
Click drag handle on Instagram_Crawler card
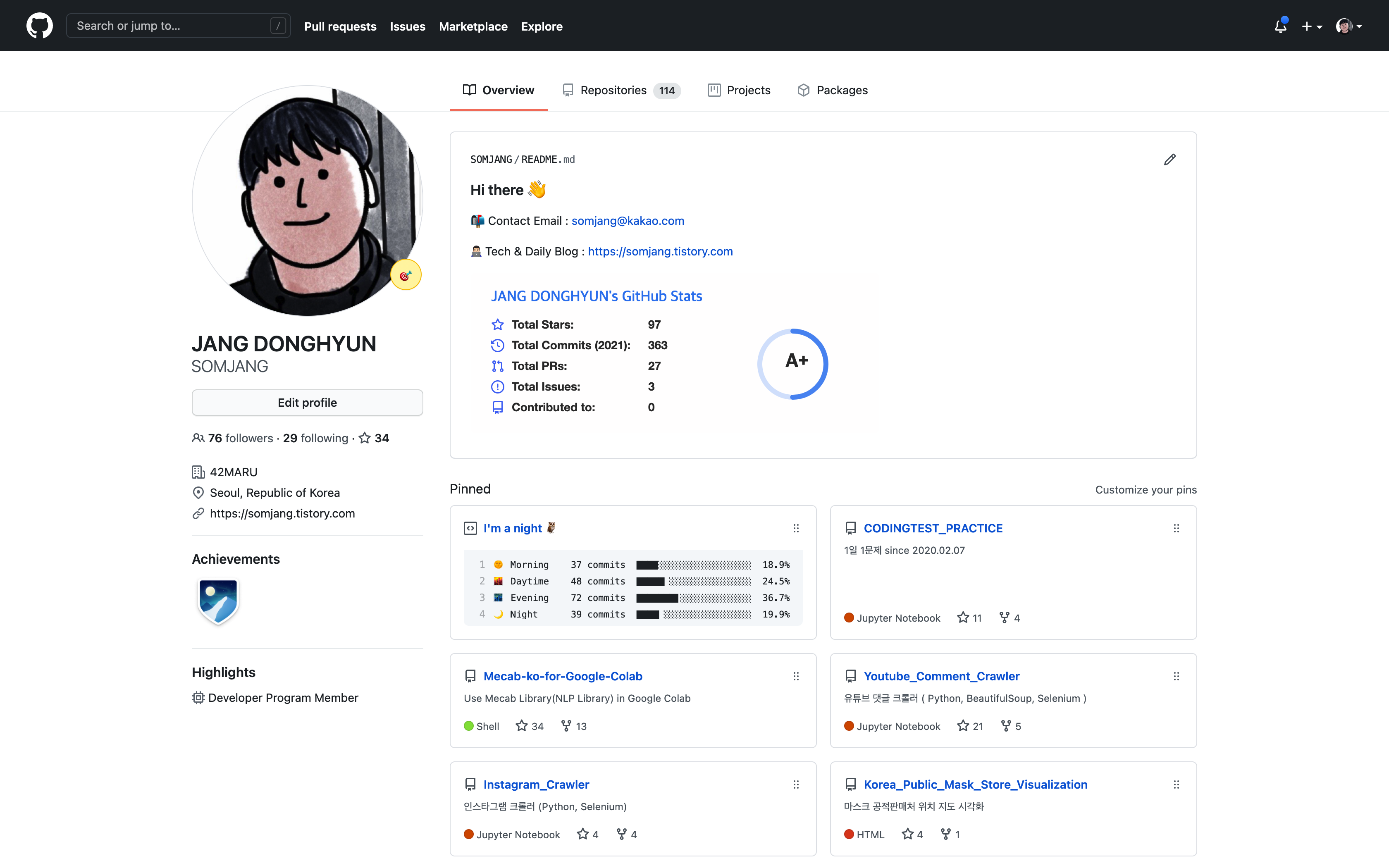795,784
